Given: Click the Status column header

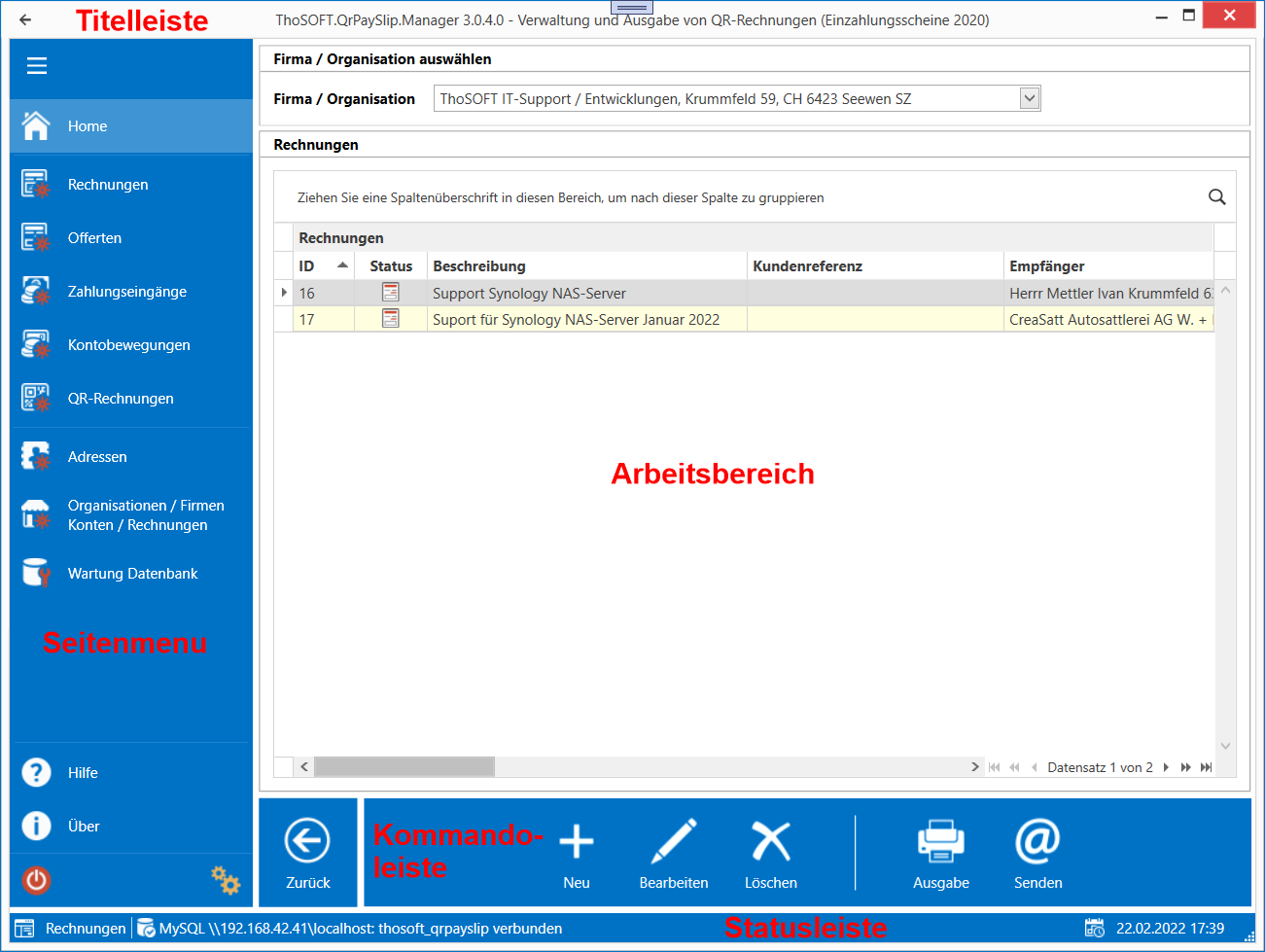Looking at the screenshot, I should (391, 265).
